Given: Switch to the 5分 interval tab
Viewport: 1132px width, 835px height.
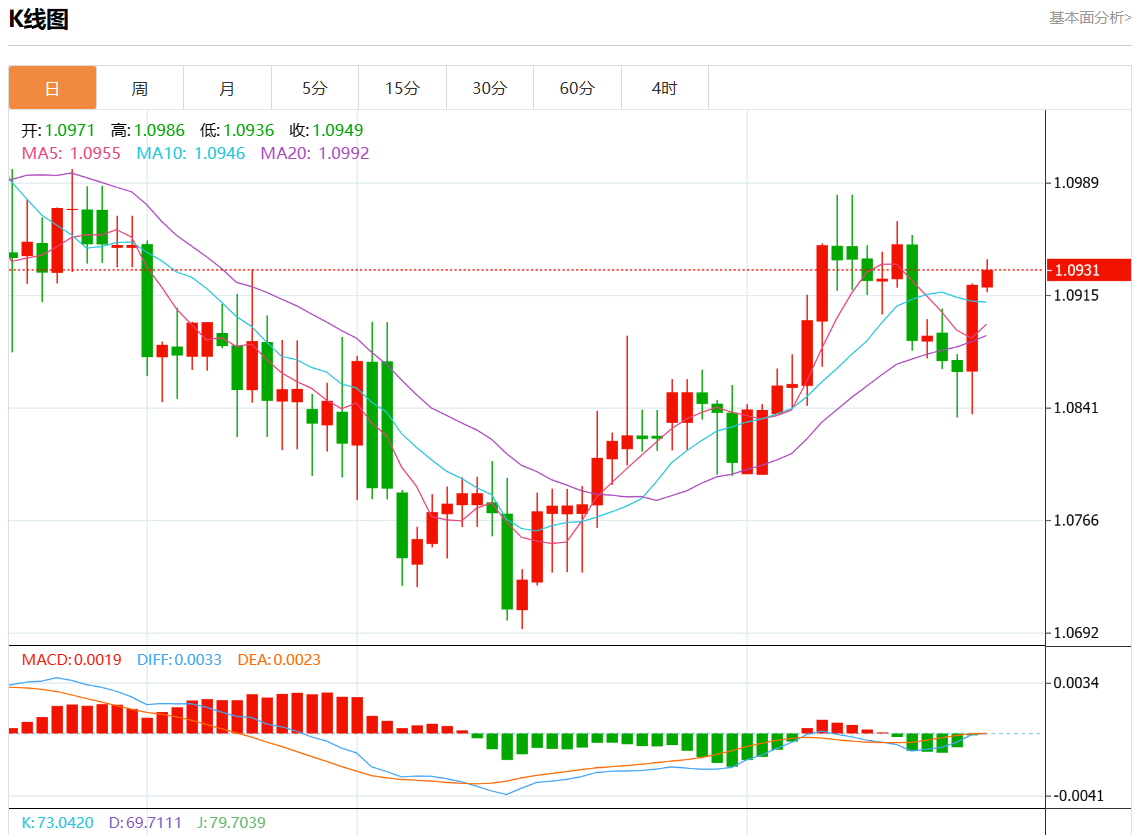Looking at the screenshot, I should click(315, 88).
